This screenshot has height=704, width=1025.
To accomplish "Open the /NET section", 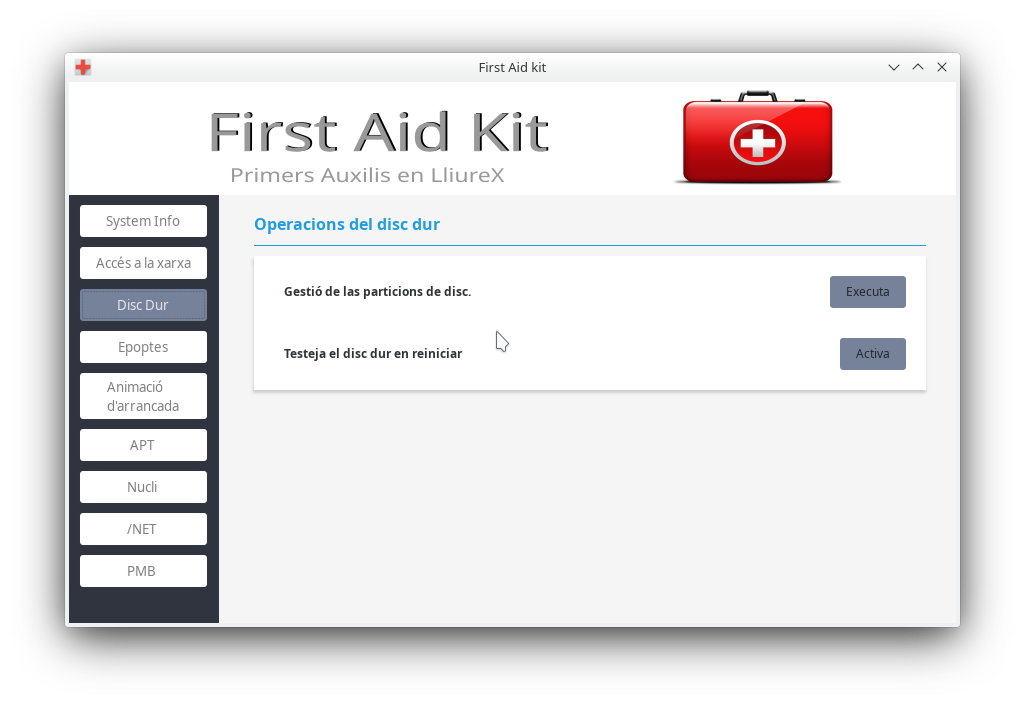I will click(x=143, y=529).
